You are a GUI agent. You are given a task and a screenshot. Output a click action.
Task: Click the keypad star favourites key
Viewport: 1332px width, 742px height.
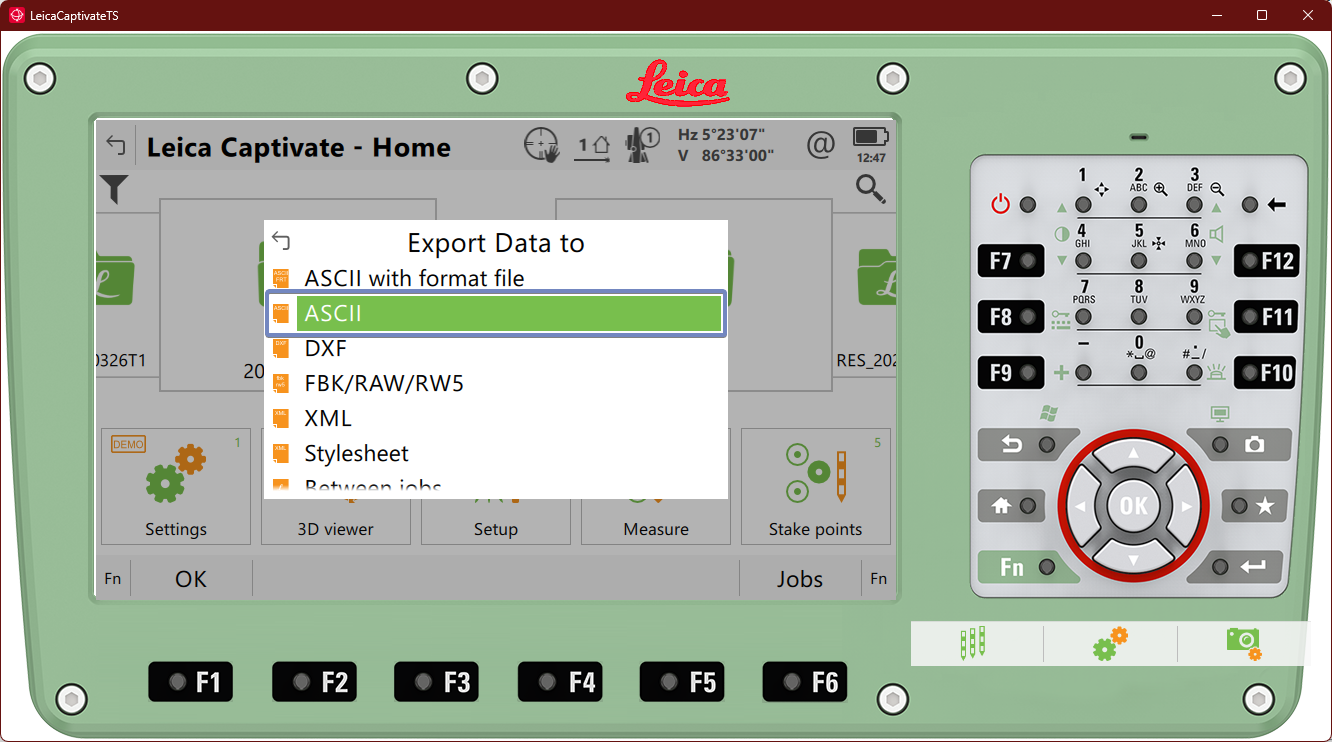click(x=1254, y=506)
